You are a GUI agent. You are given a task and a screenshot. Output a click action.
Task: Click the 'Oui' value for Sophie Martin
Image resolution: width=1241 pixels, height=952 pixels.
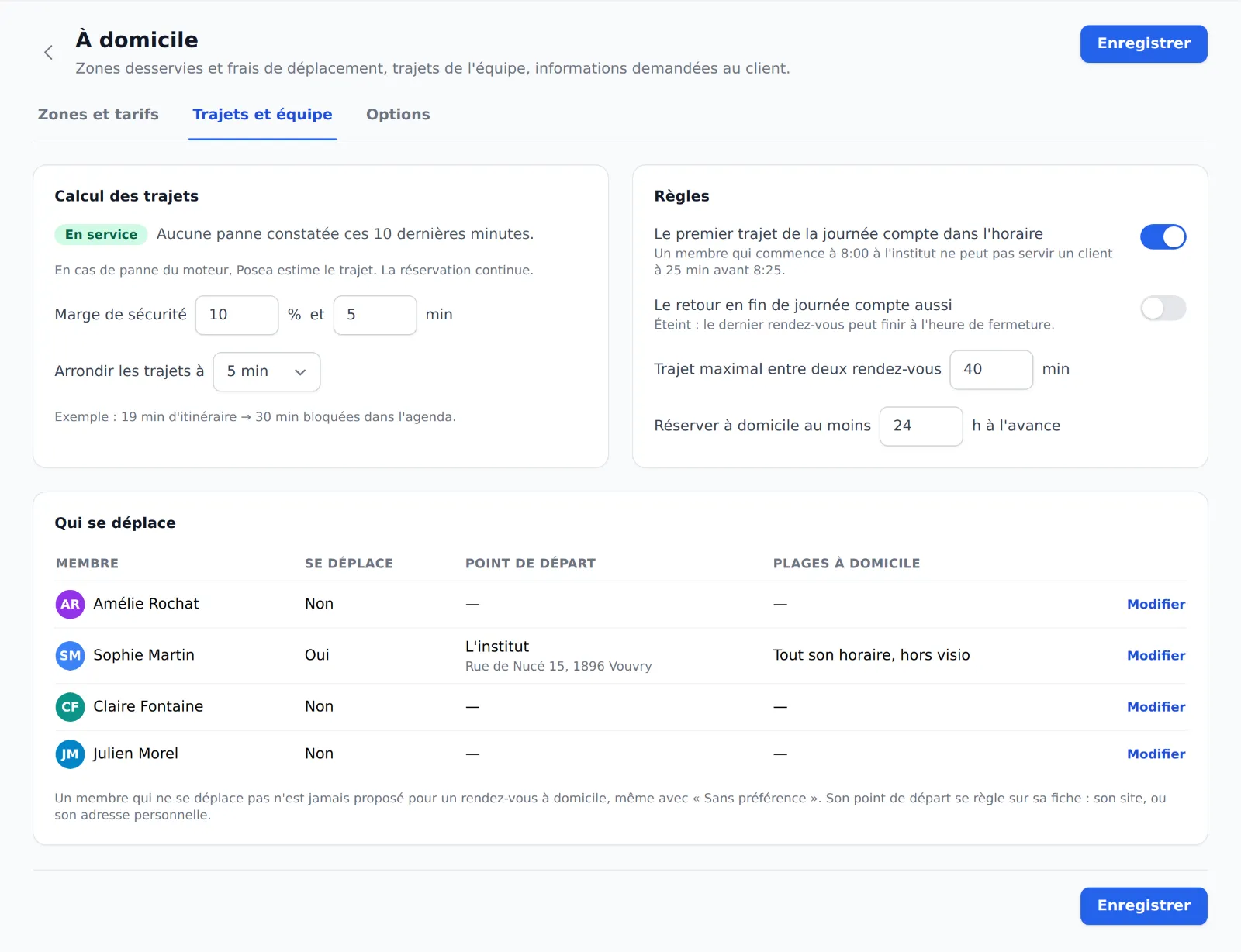click(x=317, y=656)
